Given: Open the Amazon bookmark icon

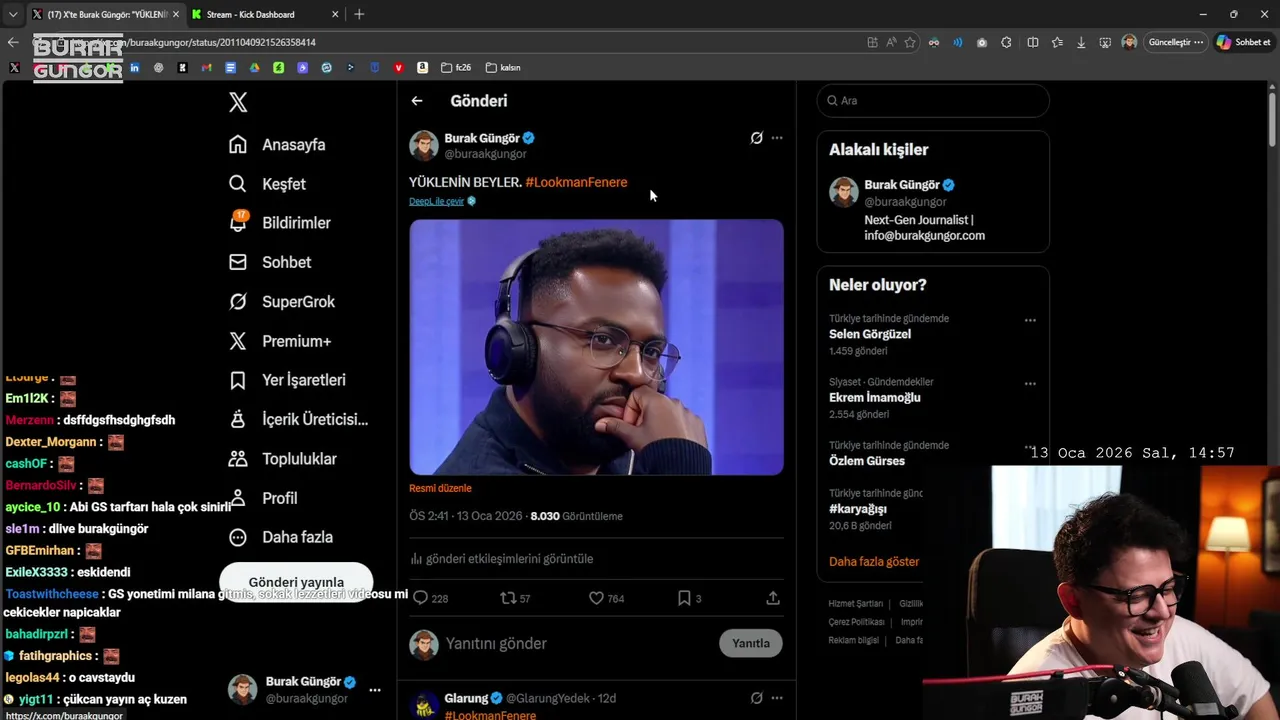Looking at the screenshot, I should (422, 67).
